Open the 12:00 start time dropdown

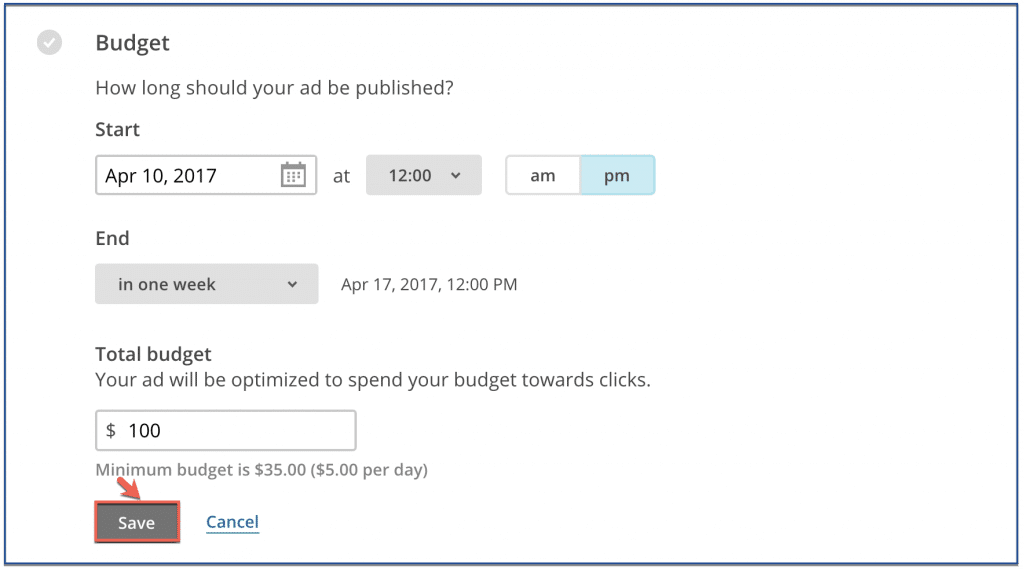[x=424, y=175]
